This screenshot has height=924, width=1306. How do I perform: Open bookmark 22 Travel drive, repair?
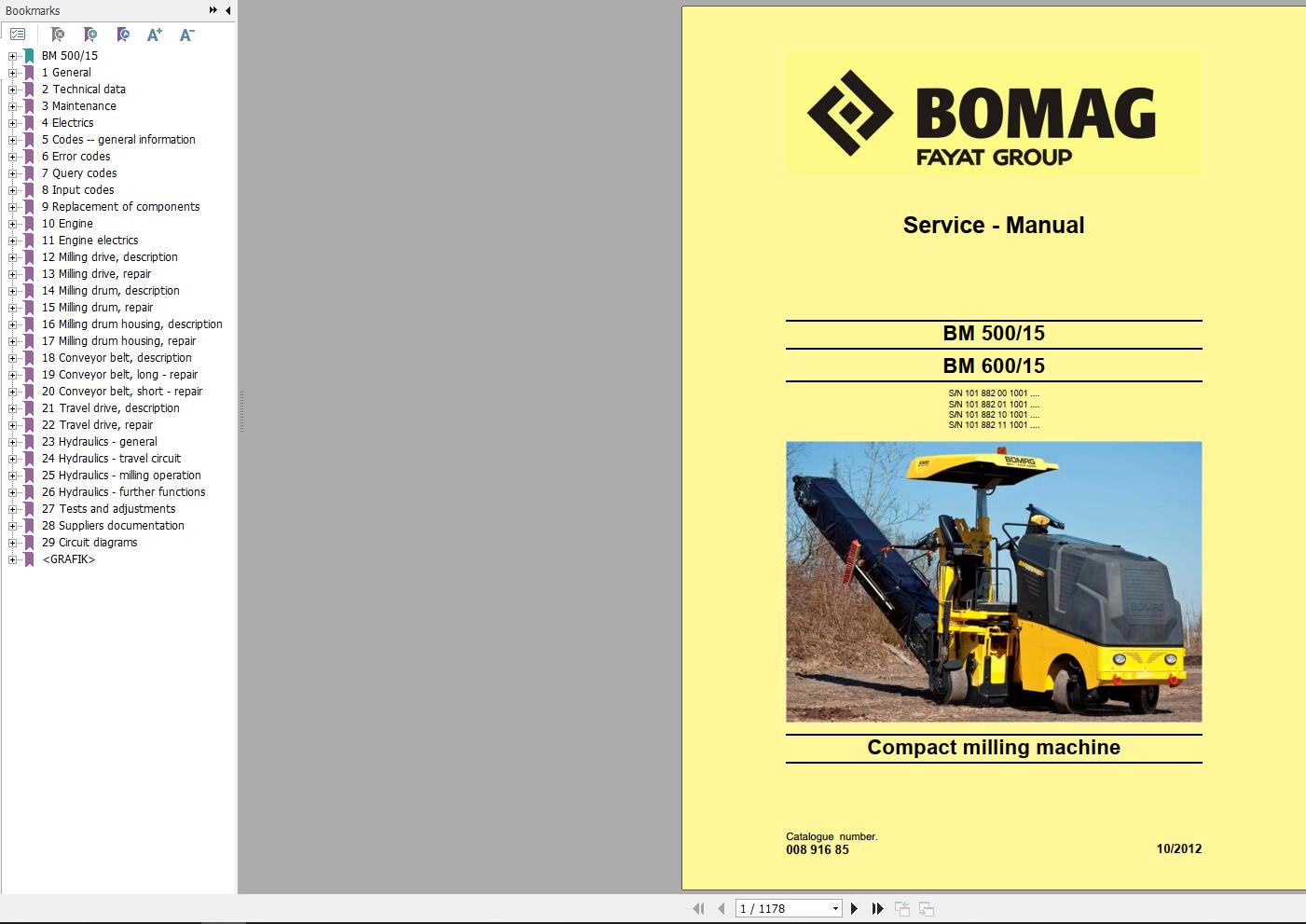coord(97,425)
